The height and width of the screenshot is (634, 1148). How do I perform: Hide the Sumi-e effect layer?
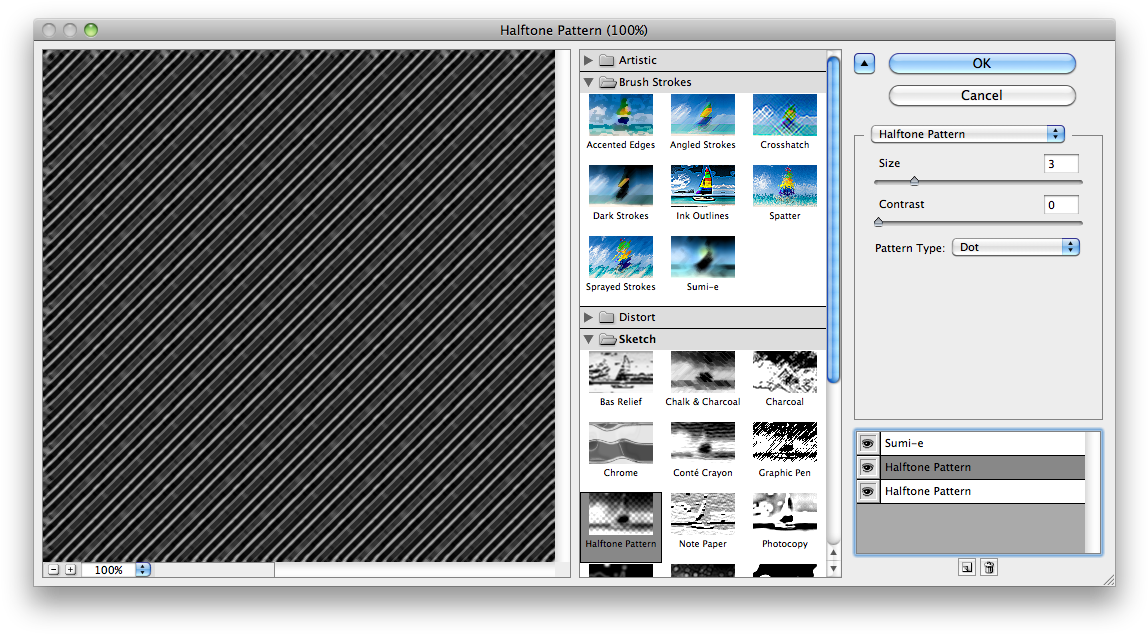pos(867,443)
